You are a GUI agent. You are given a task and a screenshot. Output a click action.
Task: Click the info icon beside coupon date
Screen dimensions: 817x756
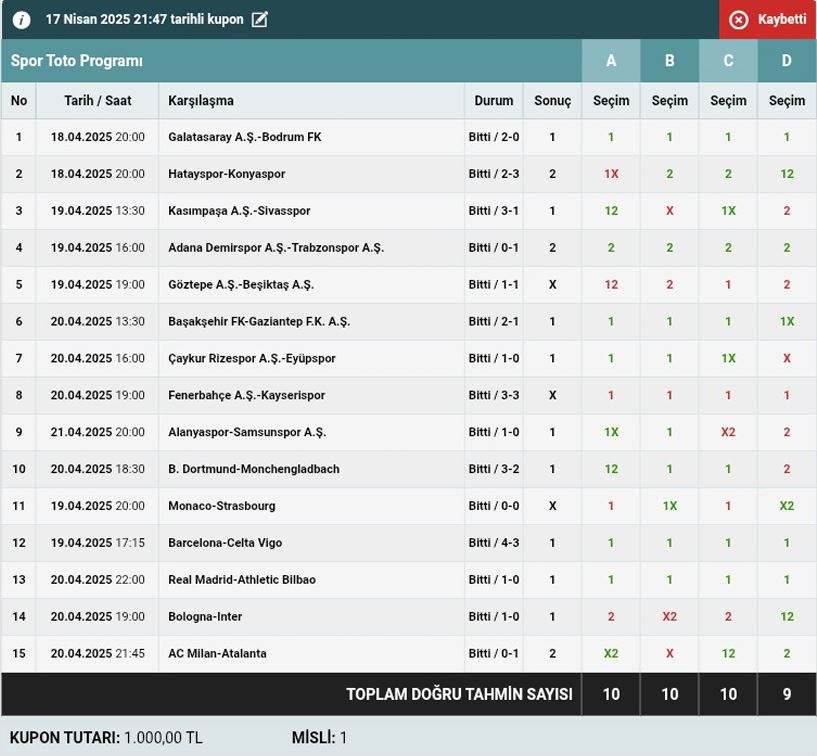pos(21,20)
